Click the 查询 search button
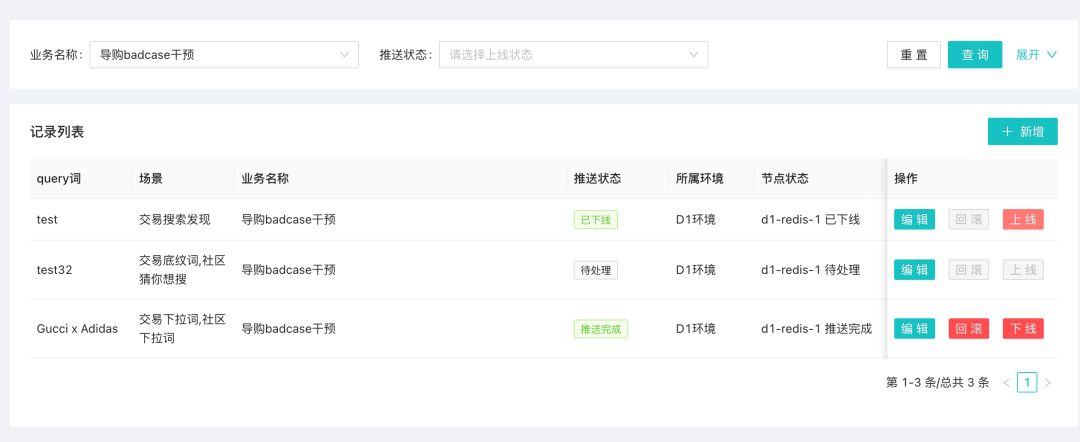This screenshot has width=1080, height=442. point(975,55)
